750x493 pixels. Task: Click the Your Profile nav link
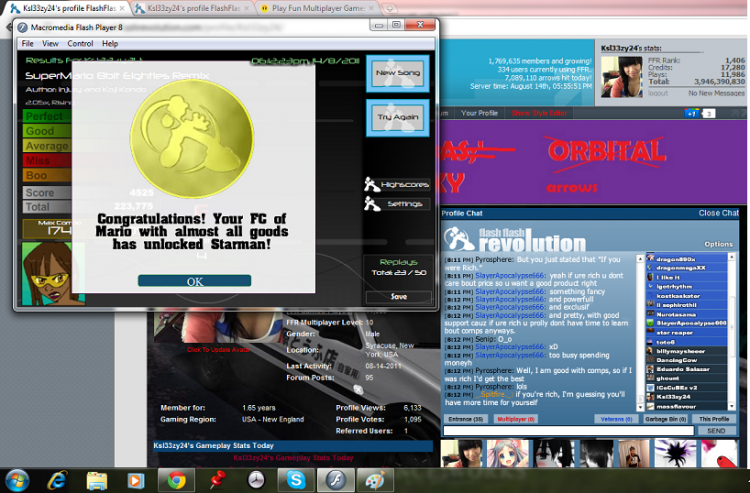pos(479,113)
